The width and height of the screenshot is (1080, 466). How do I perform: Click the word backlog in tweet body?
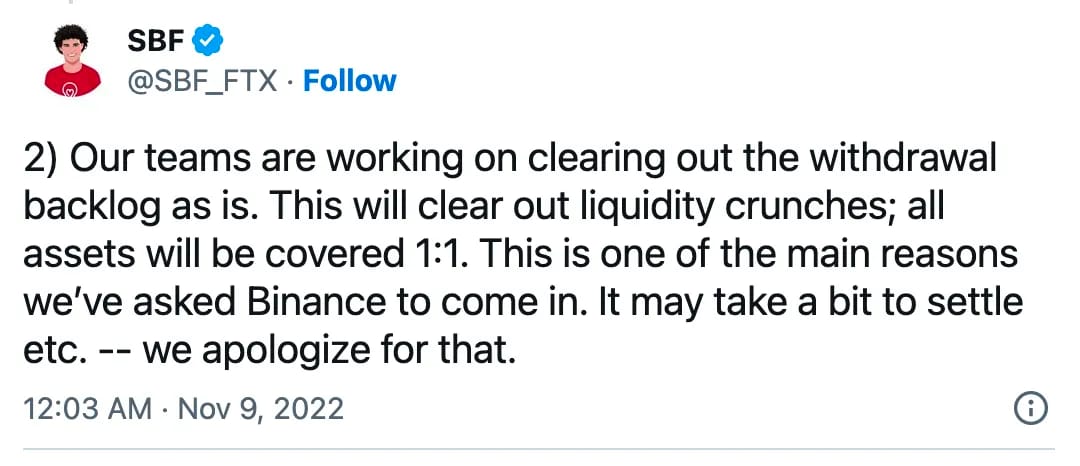pos(91,209)
